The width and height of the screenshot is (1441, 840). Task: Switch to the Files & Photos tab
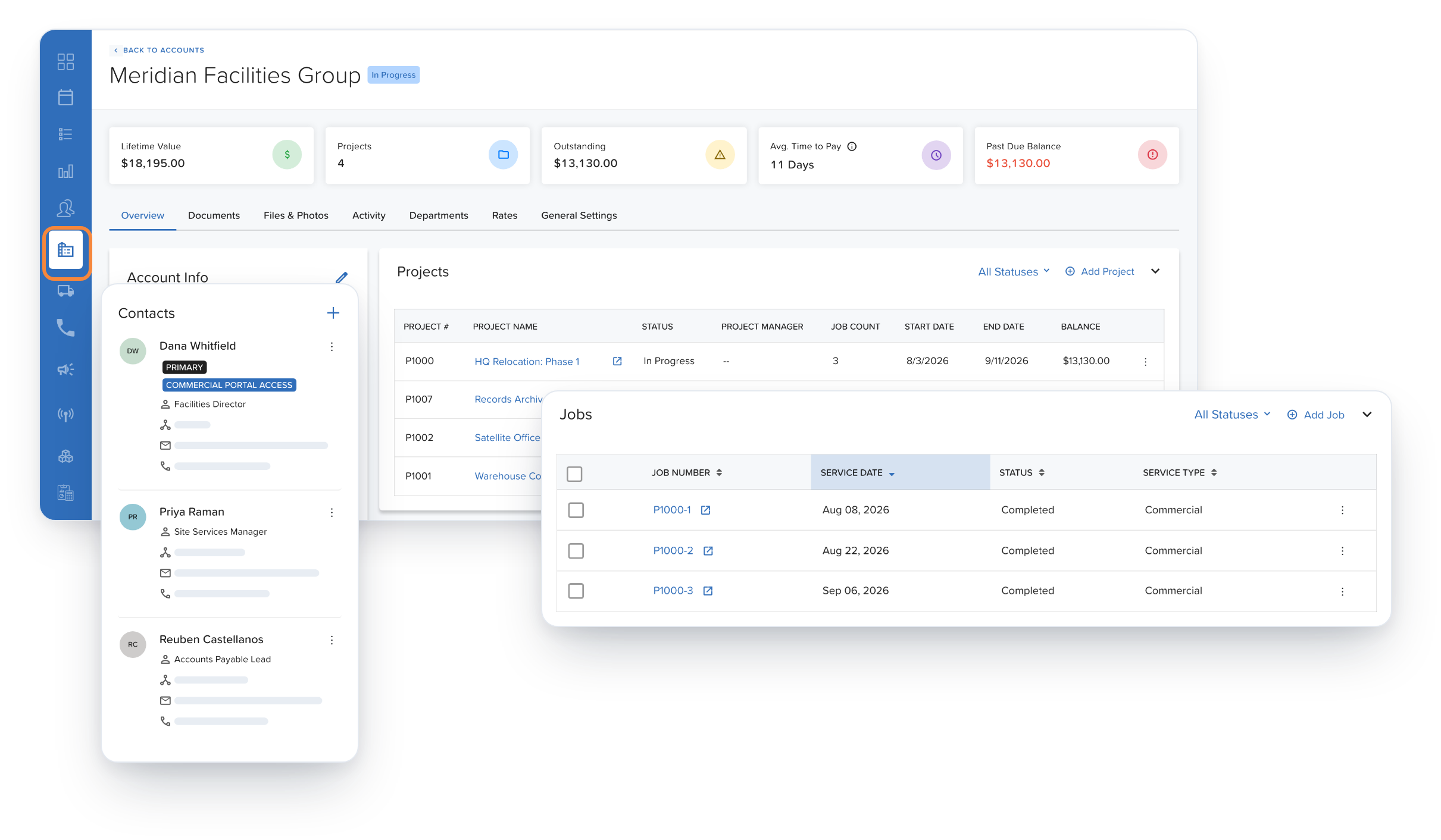[296, 215]
